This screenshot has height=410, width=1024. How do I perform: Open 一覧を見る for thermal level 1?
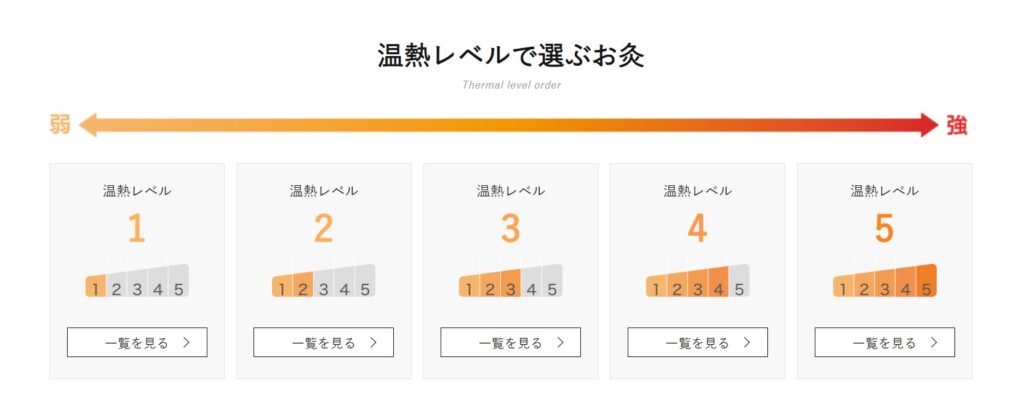pos(137,342)
